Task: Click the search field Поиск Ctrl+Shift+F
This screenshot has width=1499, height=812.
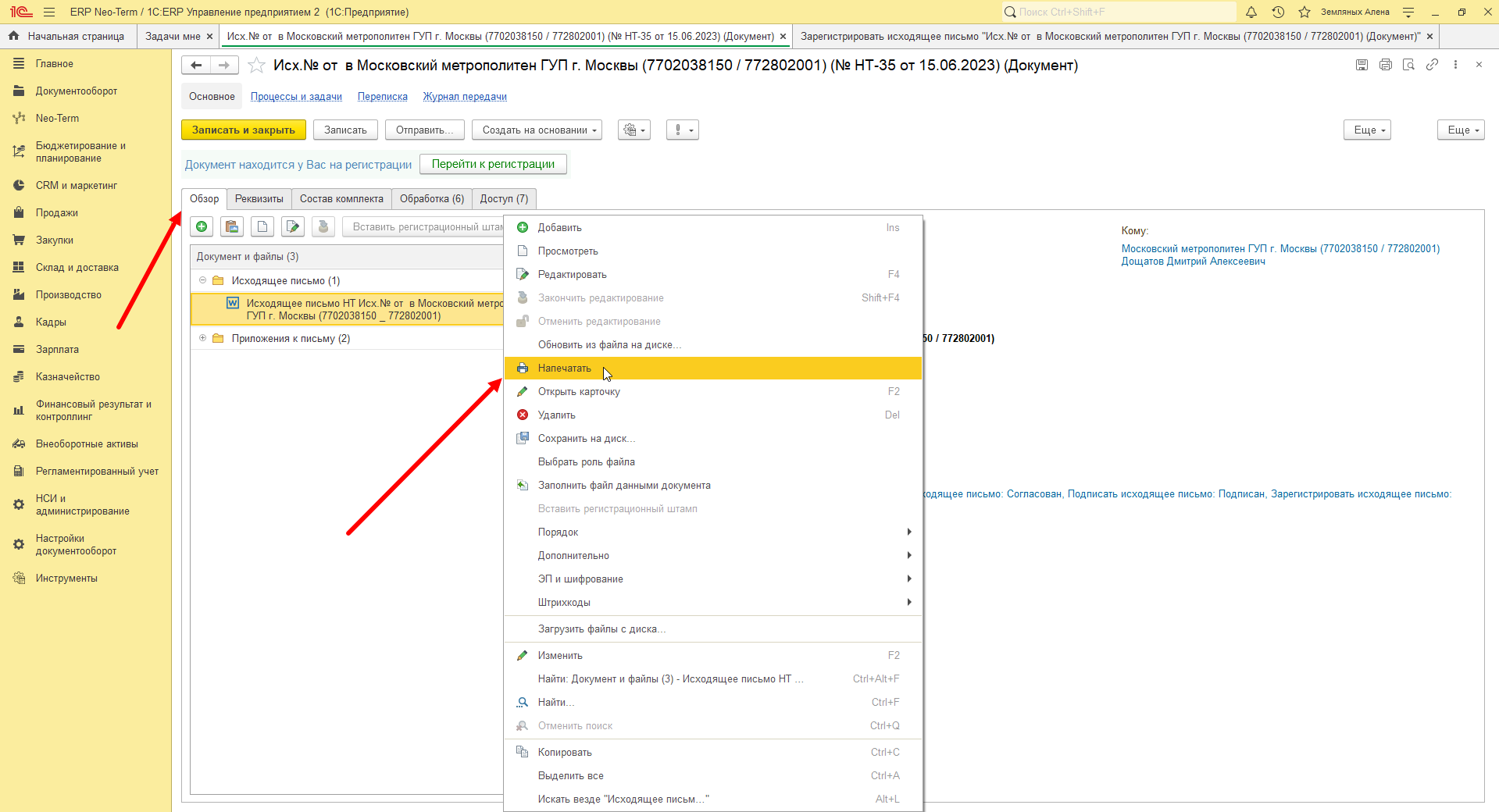Action: 1119,12
